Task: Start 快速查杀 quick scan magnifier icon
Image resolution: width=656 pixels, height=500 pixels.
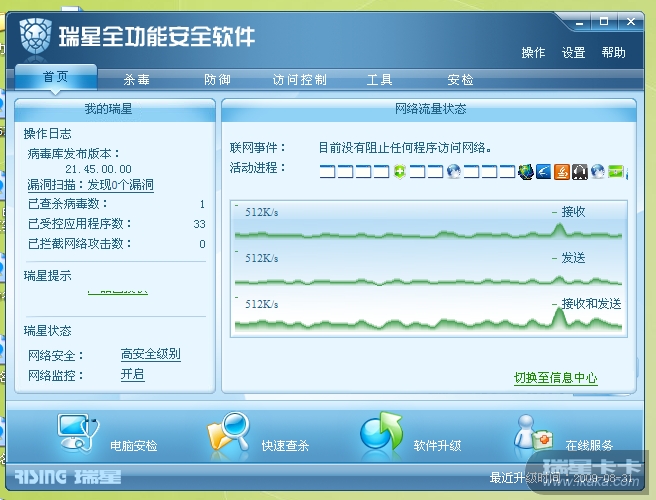Action: point(228,432)
